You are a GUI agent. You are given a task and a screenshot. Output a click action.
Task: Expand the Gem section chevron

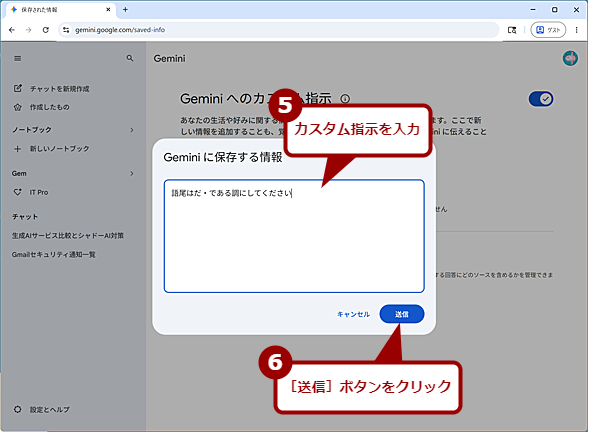pos(132,174)
